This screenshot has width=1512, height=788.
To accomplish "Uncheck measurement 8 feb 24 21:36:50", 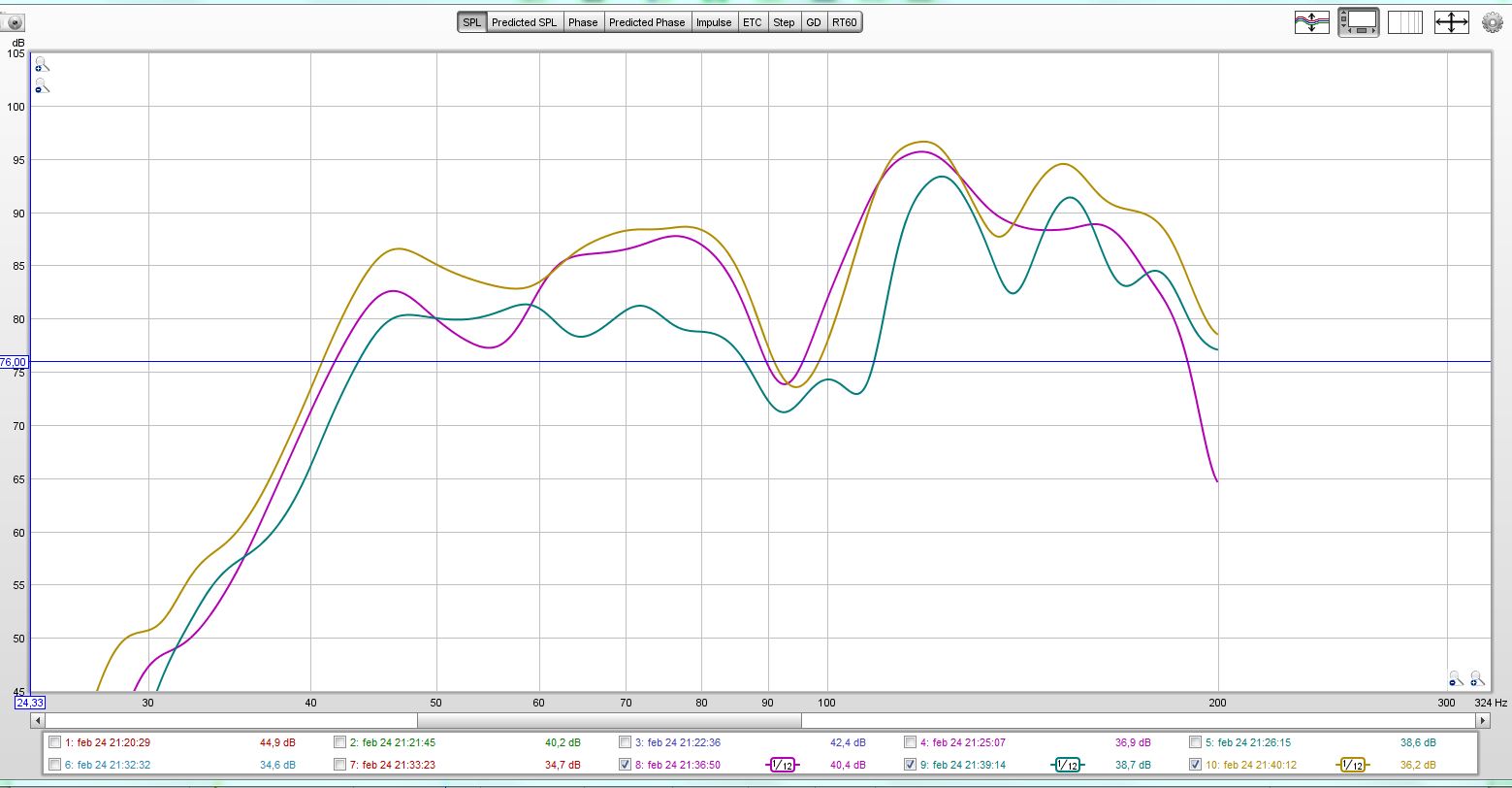I will 626,765.
